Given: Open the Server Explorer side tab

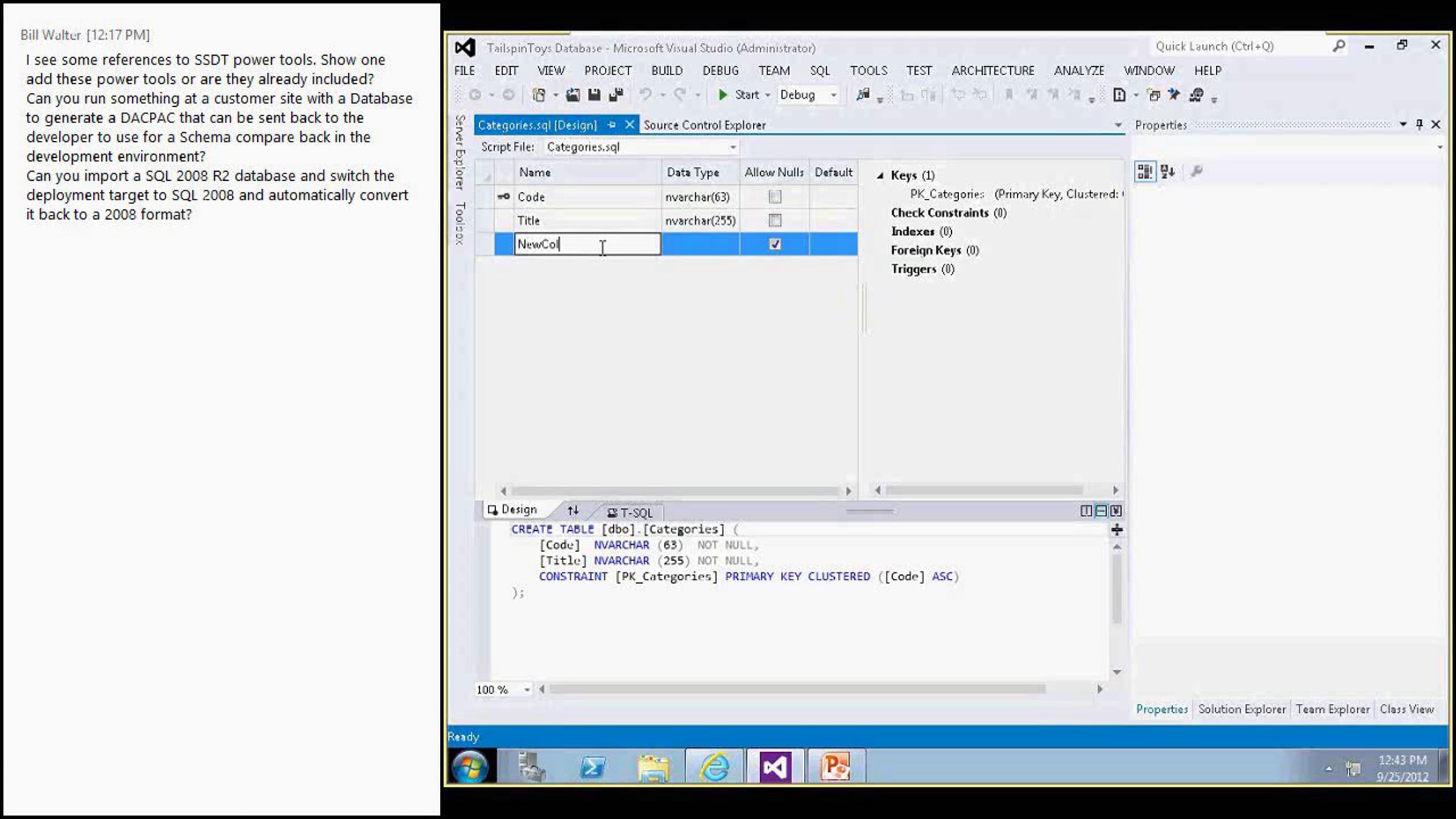Looking at the screenshot, I should click(460, 152).
